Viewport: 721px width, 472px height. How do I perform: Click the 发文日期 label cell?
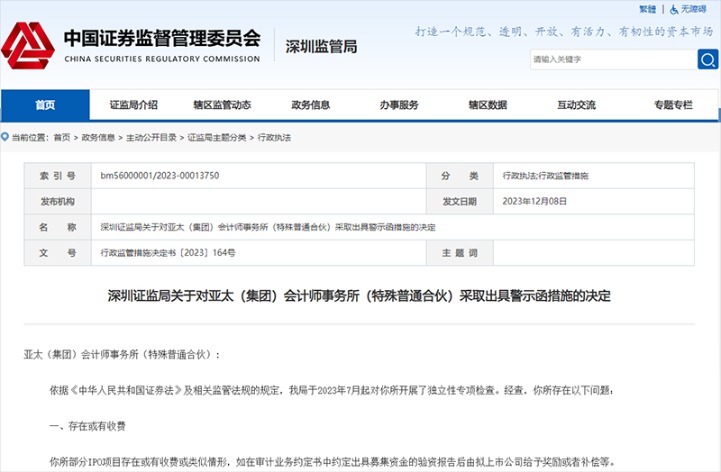tap(460, 201)
